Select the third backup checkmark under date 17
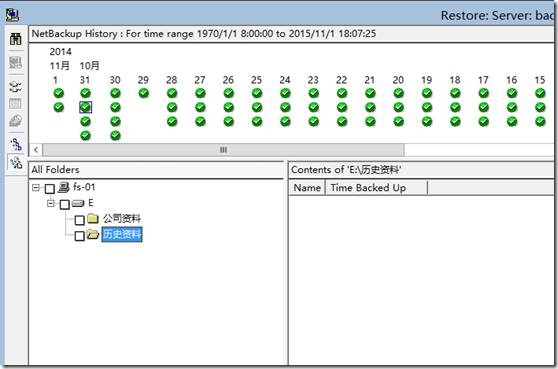 point(484,121)
